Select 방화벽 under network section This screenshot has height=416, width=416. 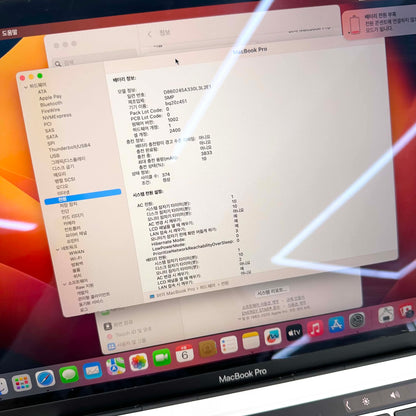[77, 264]
